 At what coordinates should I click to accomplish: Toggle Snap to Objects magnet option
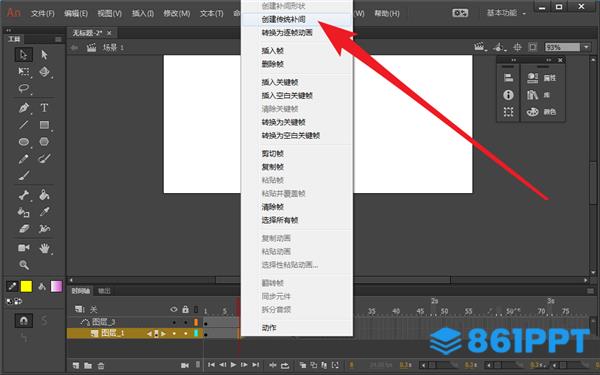click(24, 321)
